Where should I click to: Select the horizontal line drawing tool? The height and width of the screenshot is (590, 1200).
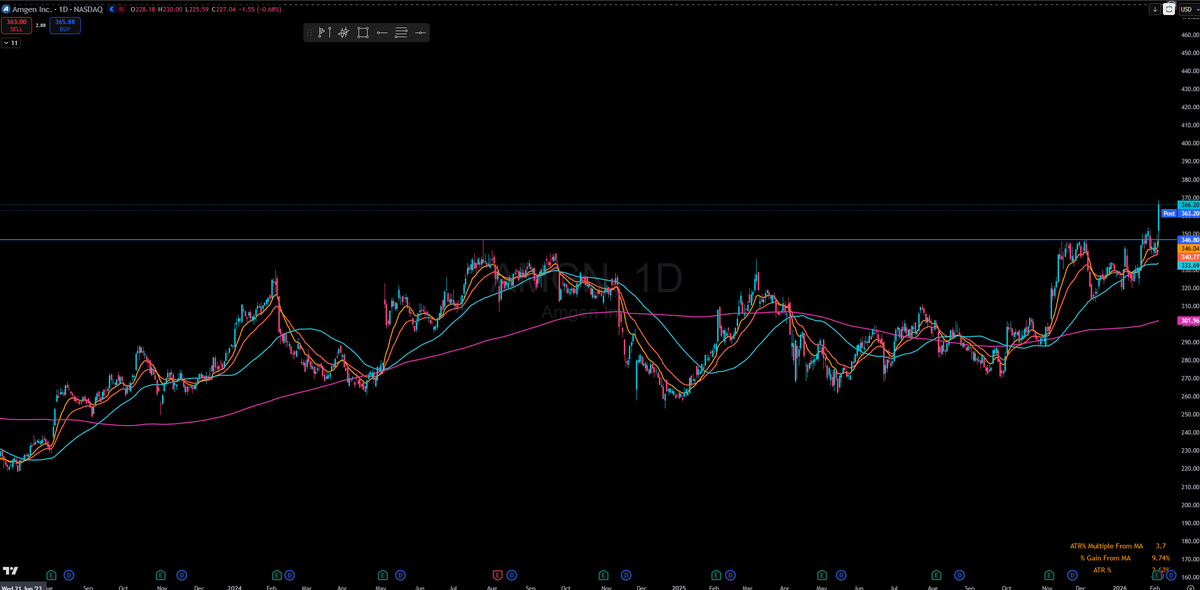pos(420,33)
